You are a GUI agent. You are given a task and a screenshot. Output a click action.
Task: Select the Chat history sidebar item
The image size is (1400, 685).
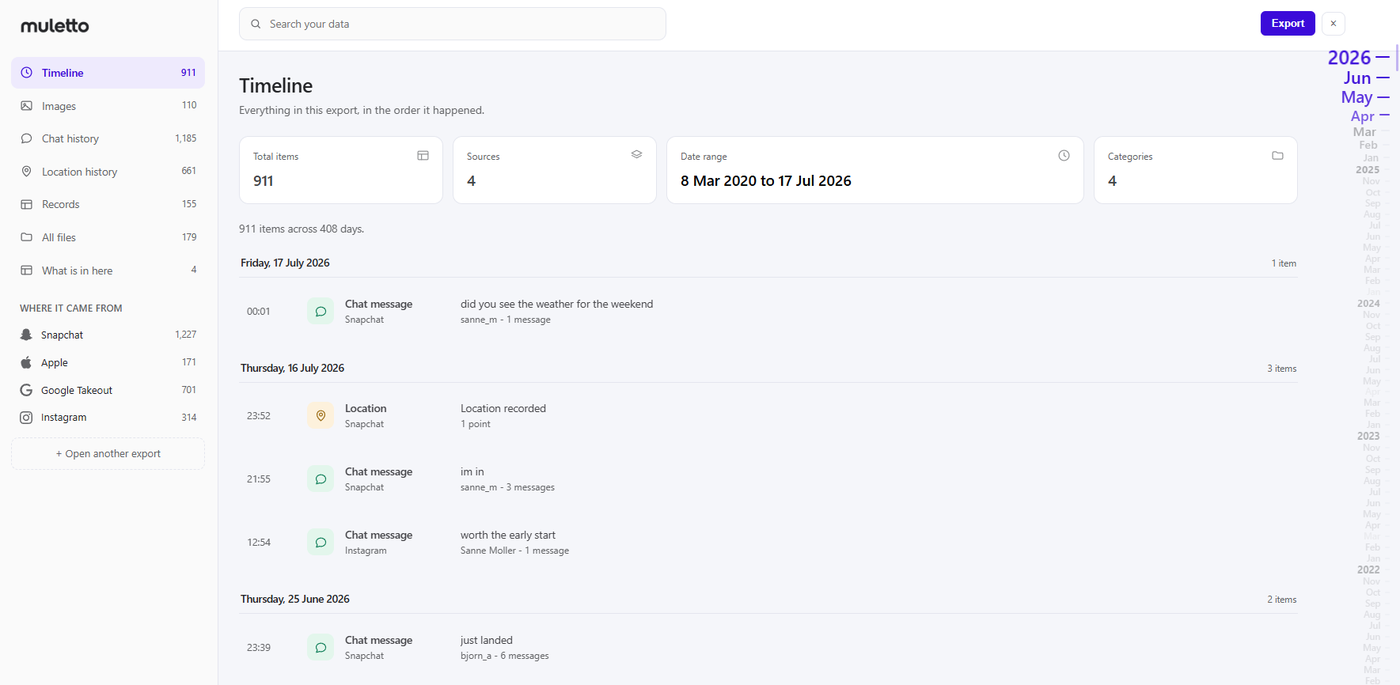point(108,139)
